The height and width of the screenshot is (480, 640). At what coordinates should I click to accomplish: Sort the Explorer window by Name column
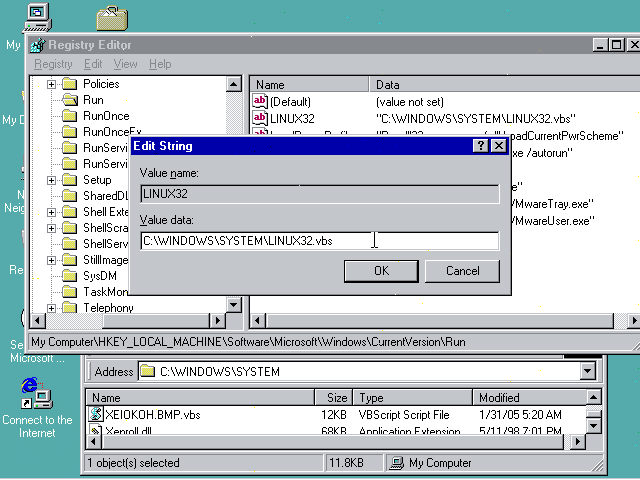pos(200,398)
